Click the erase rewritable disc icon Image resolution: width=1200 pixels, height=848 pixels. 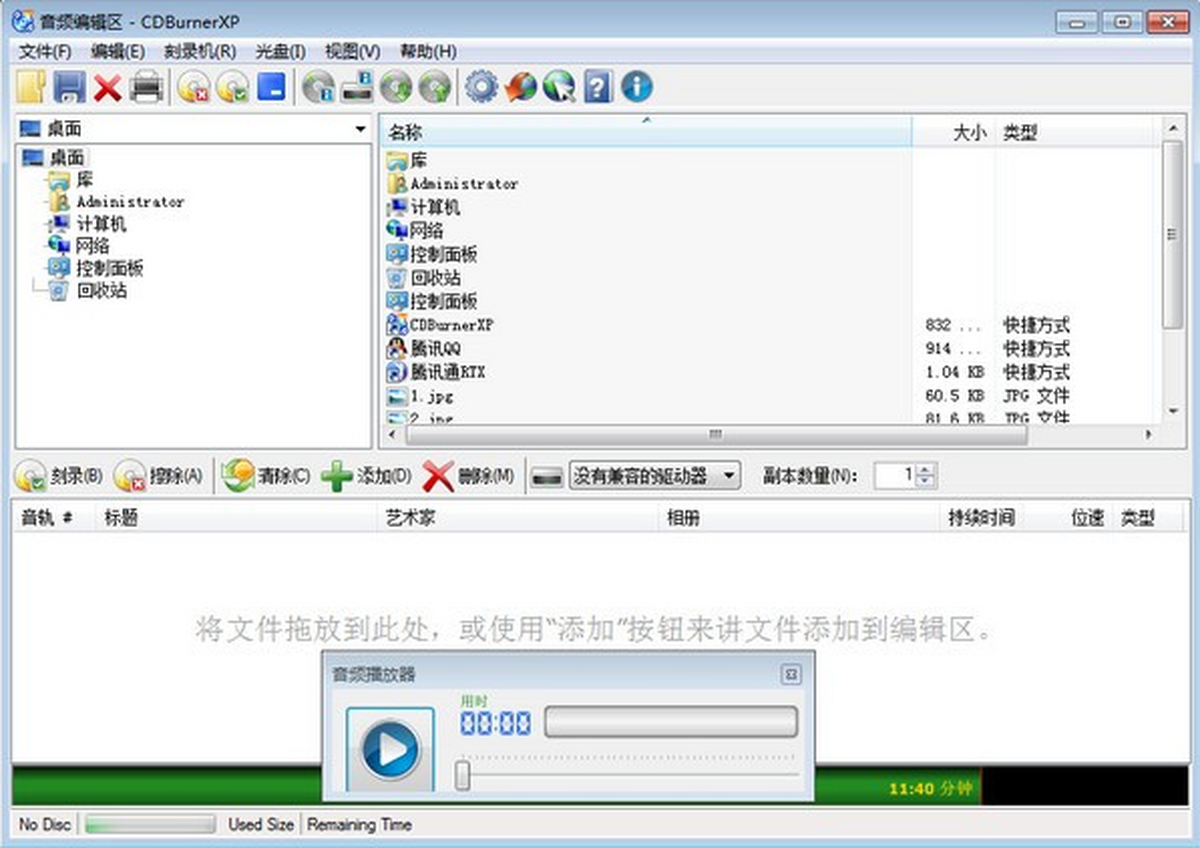pos(195,87)
